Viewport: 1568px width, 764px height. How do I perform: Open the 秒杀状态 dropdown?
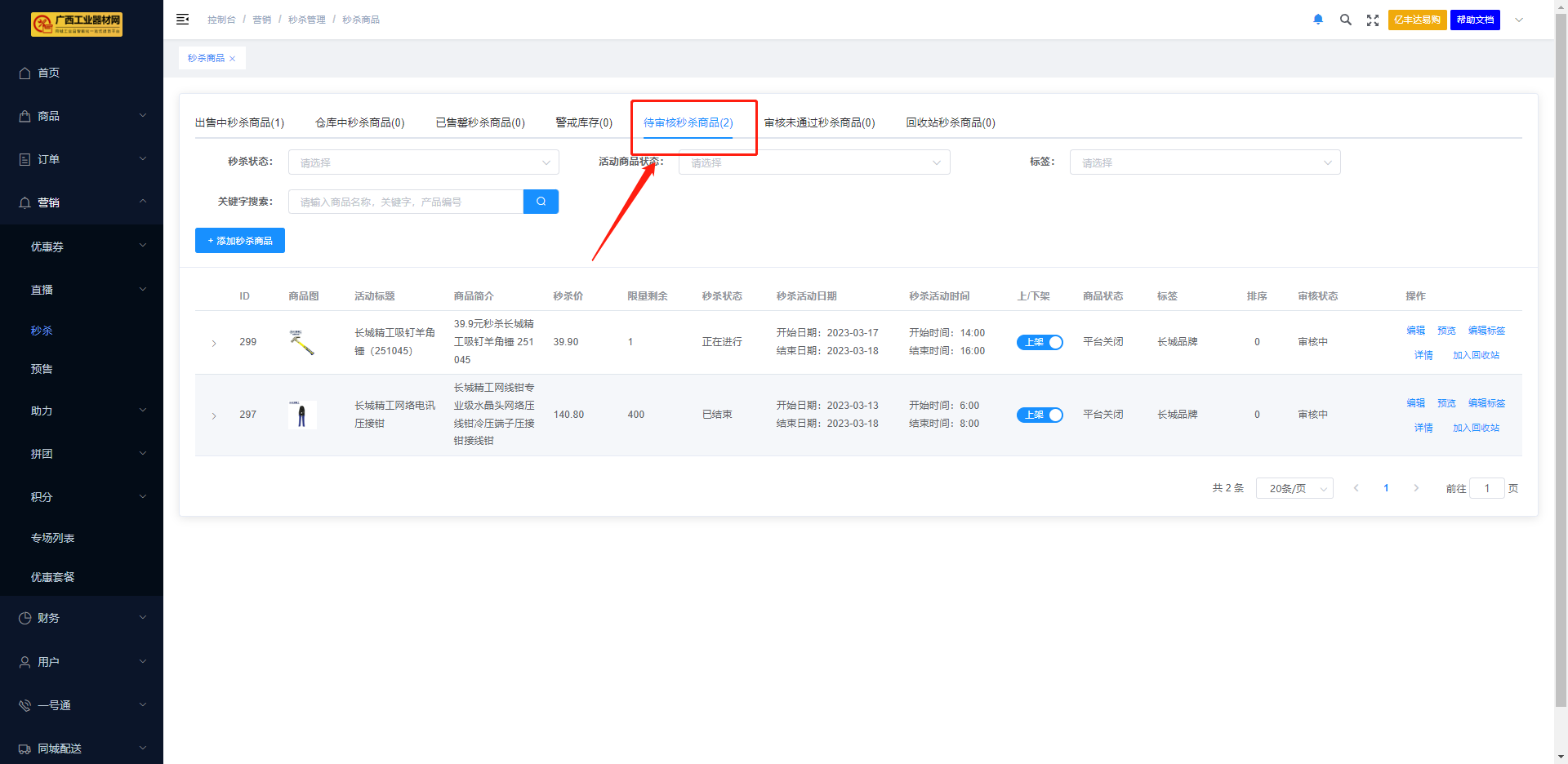[x=423, y=162]
